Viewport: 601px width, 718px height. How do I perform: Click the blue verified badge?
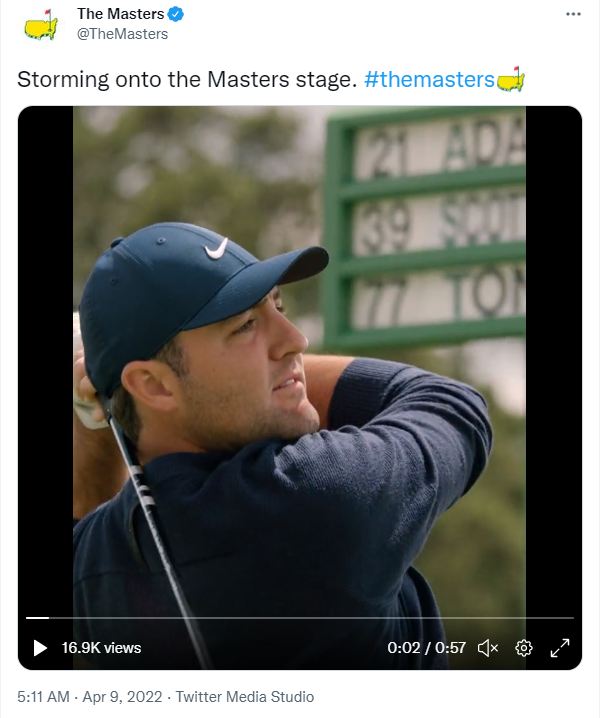(177, 14)
